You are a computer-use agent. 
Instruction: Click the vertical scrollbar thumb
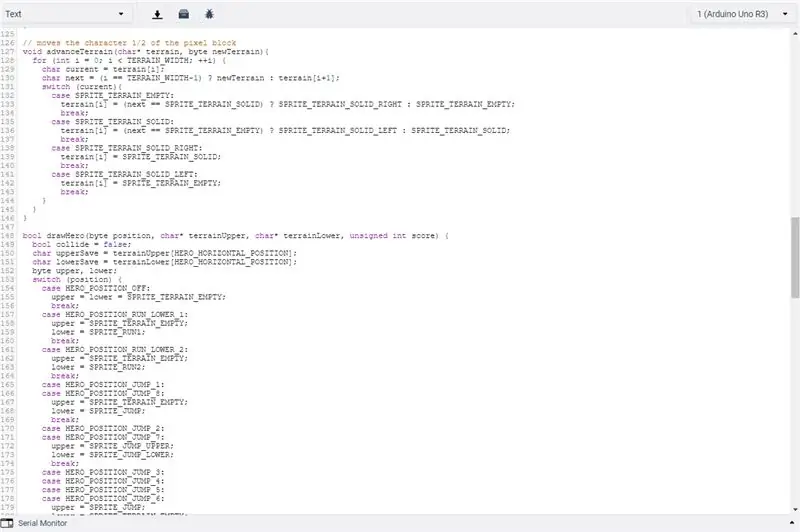pos(795,258)
